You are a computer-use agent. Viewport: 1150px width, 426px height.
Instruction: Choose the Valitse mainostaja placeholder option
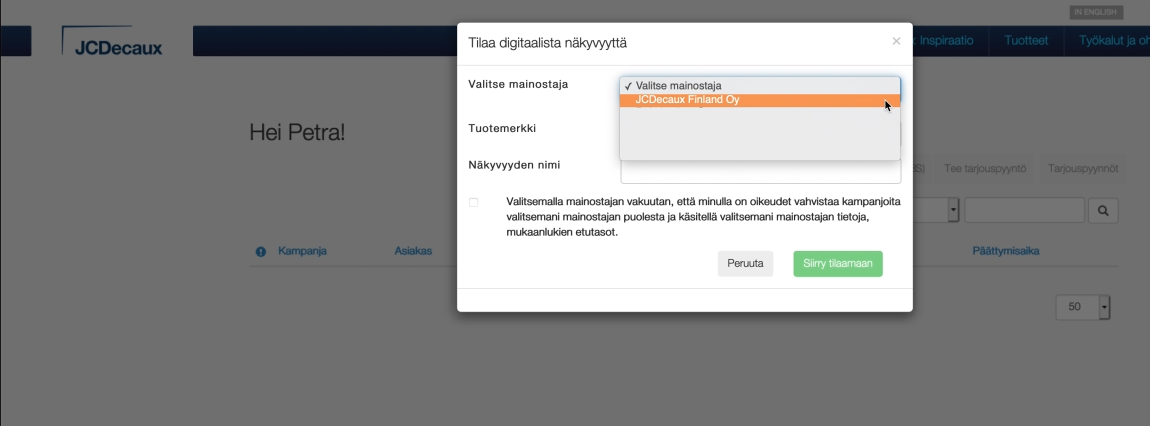(x=759, y=86)
